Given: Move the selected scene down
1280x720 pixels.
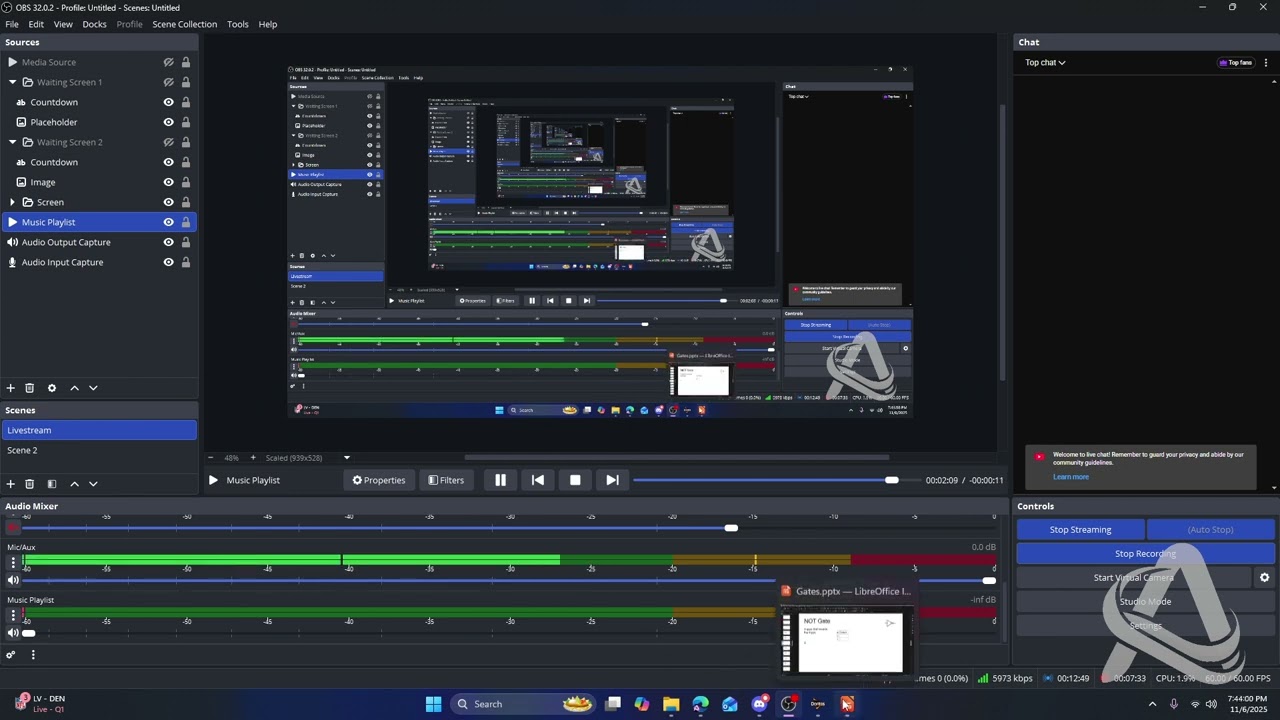Looking at the screenshot, I should click(93, 484).
